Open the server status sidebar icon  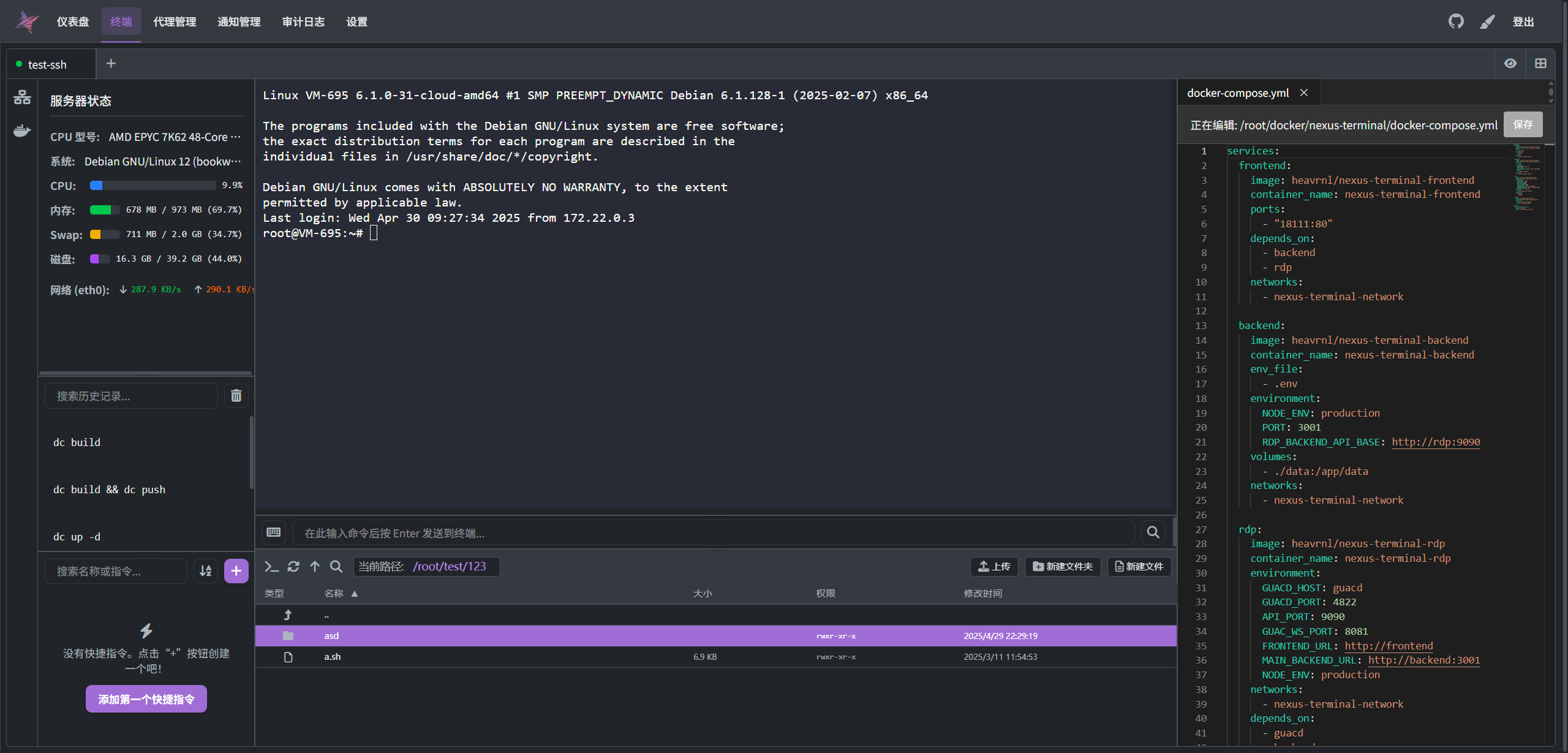22,97
